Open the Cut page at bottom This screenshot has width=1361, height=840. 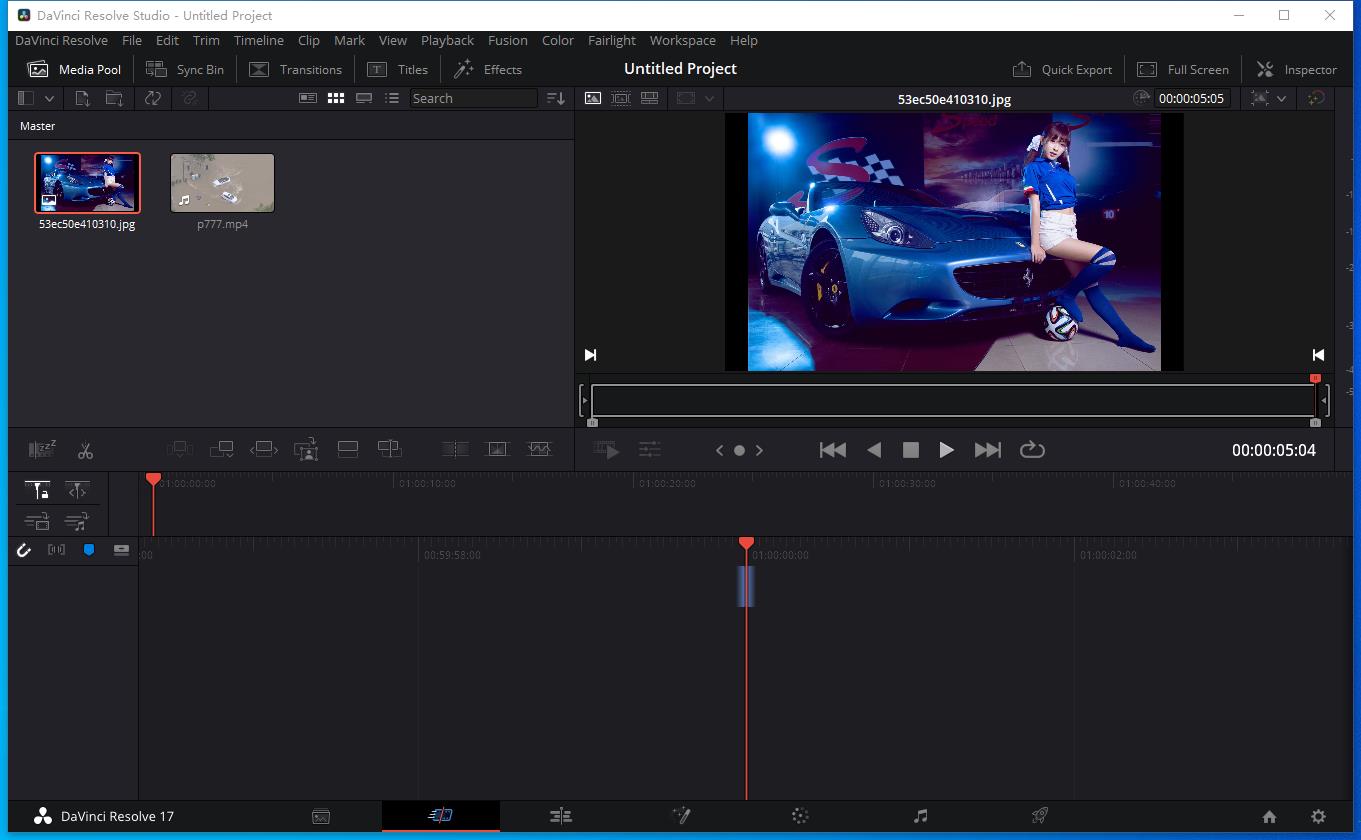[x=441, y=816]
